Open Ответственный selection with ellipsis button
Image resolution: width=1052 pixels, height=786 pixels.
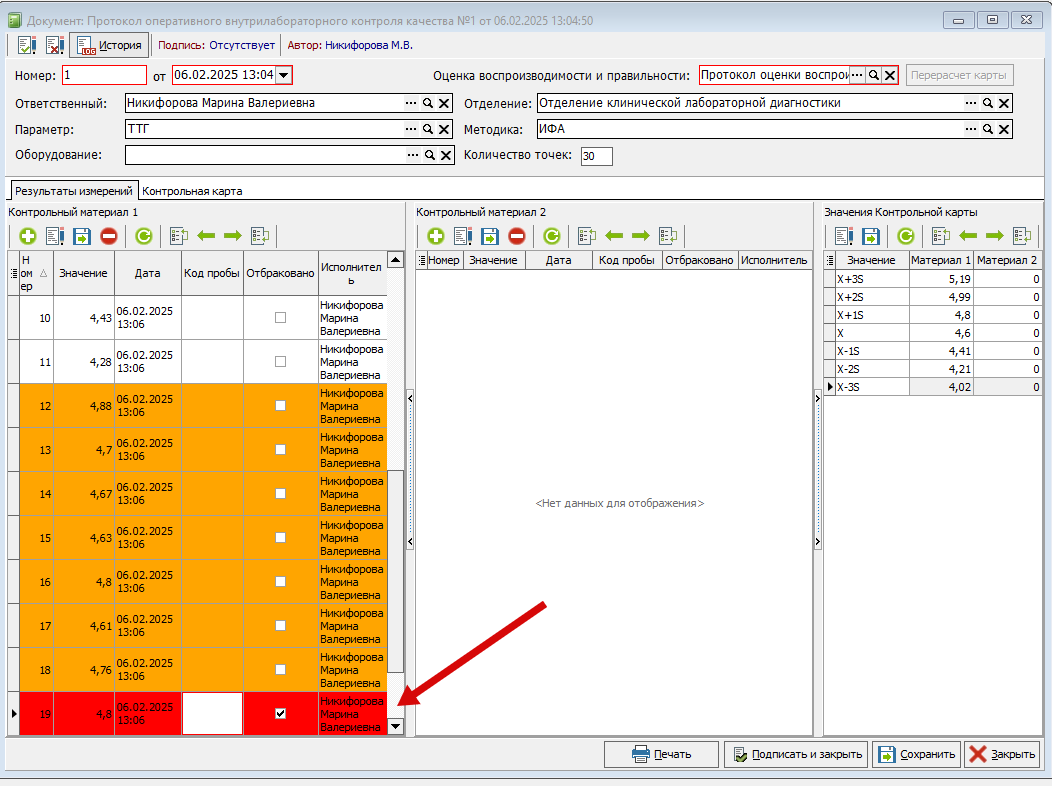click(x=411, y=103)
